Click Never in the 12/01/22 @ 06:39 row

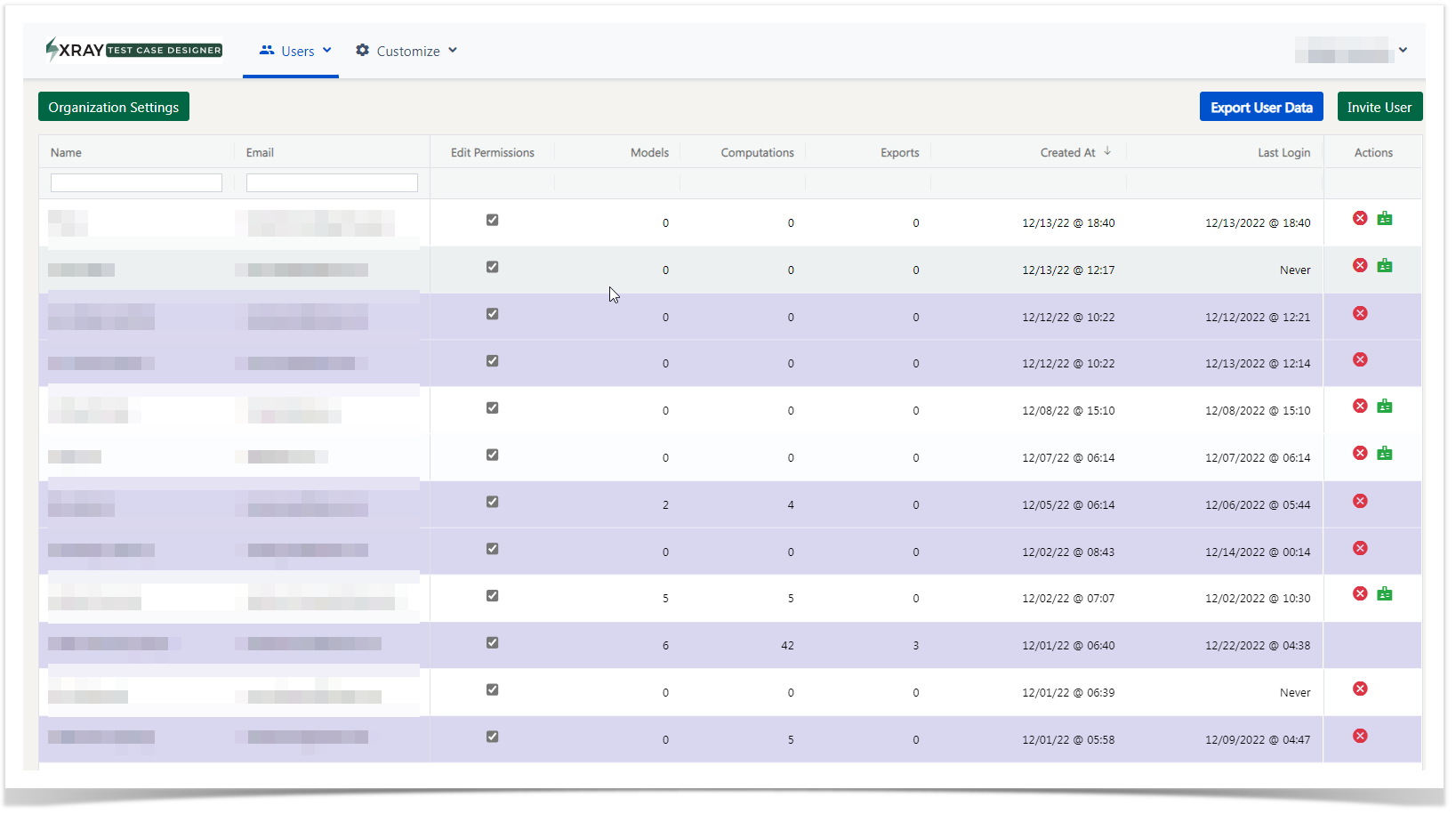(1295, 693)
